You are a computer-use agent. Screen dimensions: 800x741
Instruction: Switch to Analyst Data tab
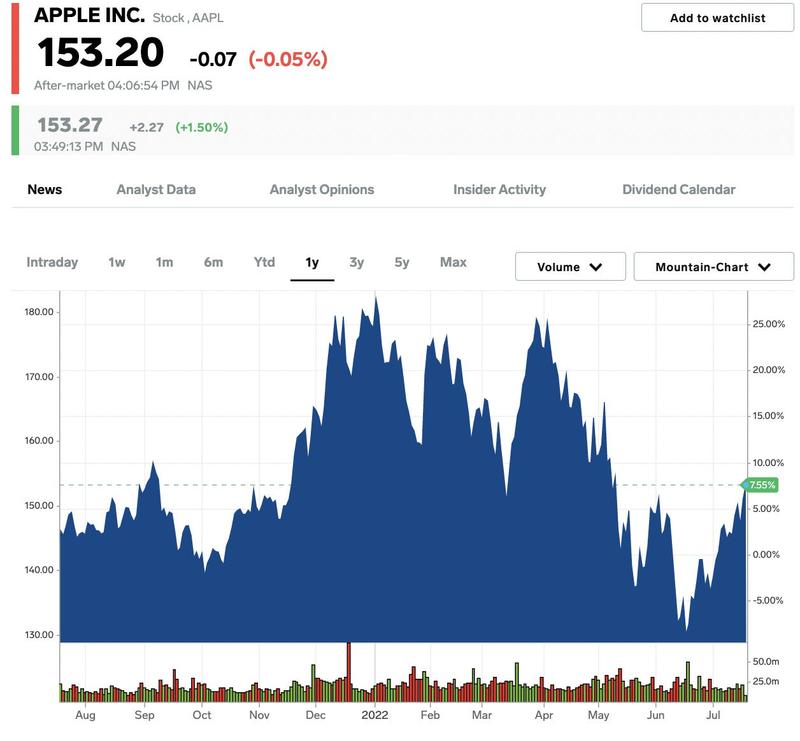[x=156, y=189]
